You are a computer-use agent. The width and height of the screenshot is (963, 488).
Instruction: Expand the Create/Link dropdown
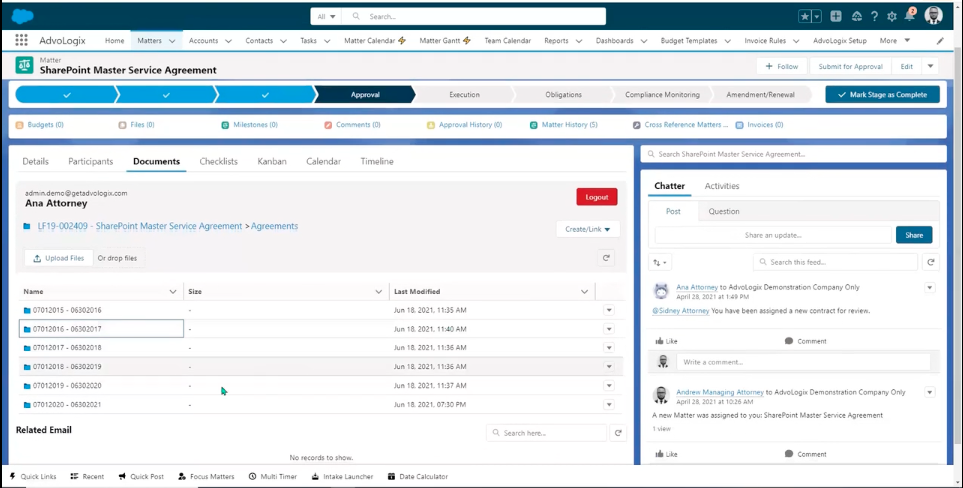pyautogui.click(x=588, y=229)
